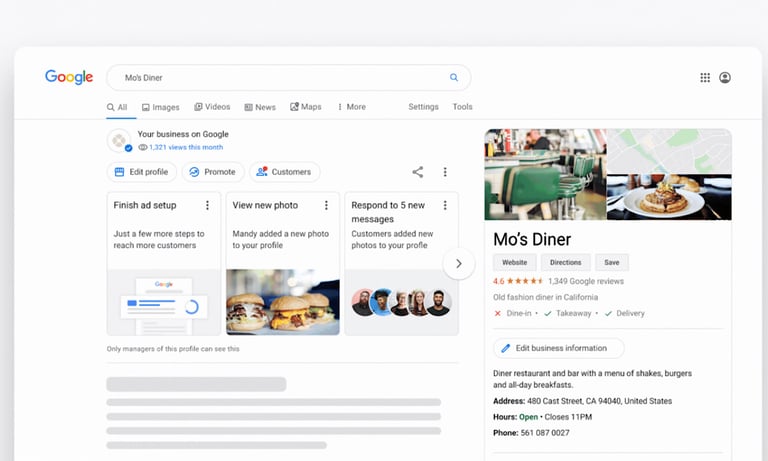
Task: Open the business profile three-dot menu
Action: click(445, 172)
